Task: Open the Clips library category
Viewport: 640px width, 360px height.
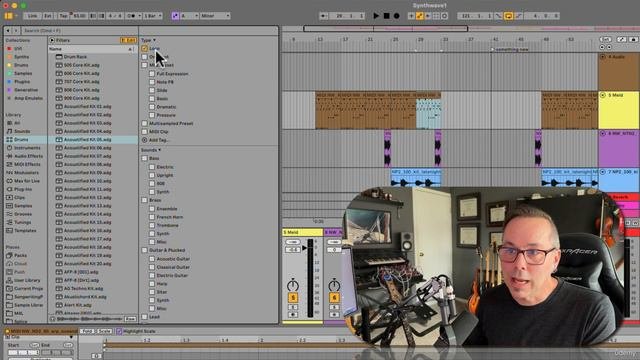Action: point(19,198)
